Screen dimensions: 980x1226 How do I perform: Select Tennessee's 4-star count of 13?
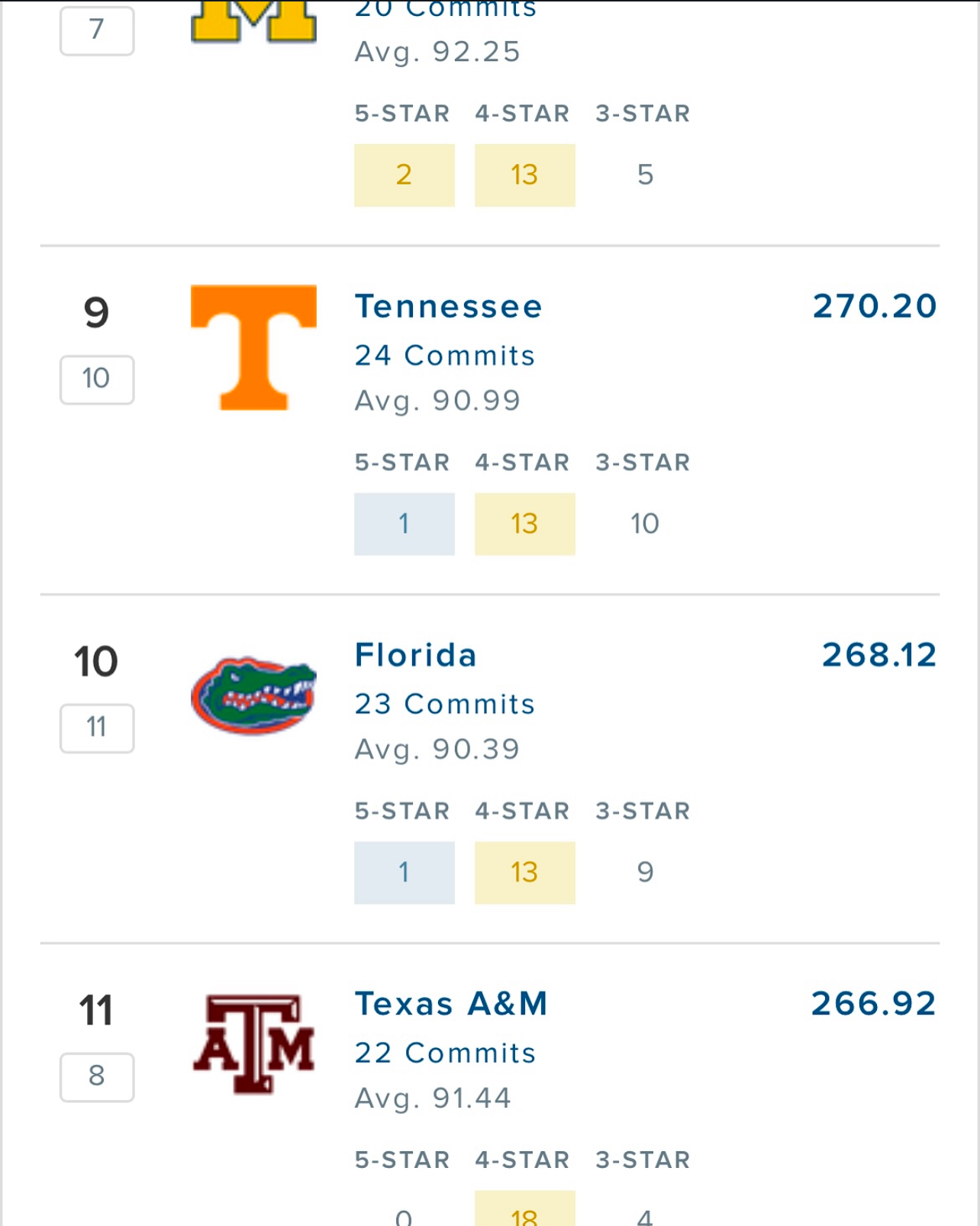coord(525,524)
